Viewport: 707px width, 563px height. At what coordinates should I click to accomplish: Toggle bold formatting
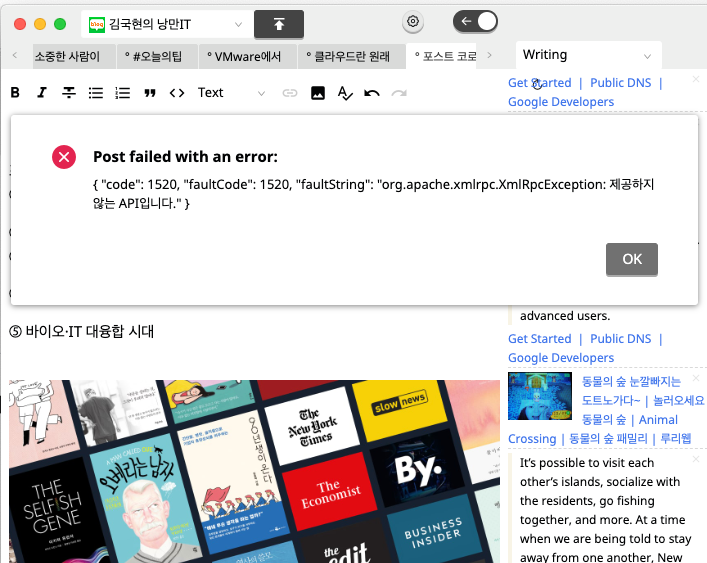15,93
